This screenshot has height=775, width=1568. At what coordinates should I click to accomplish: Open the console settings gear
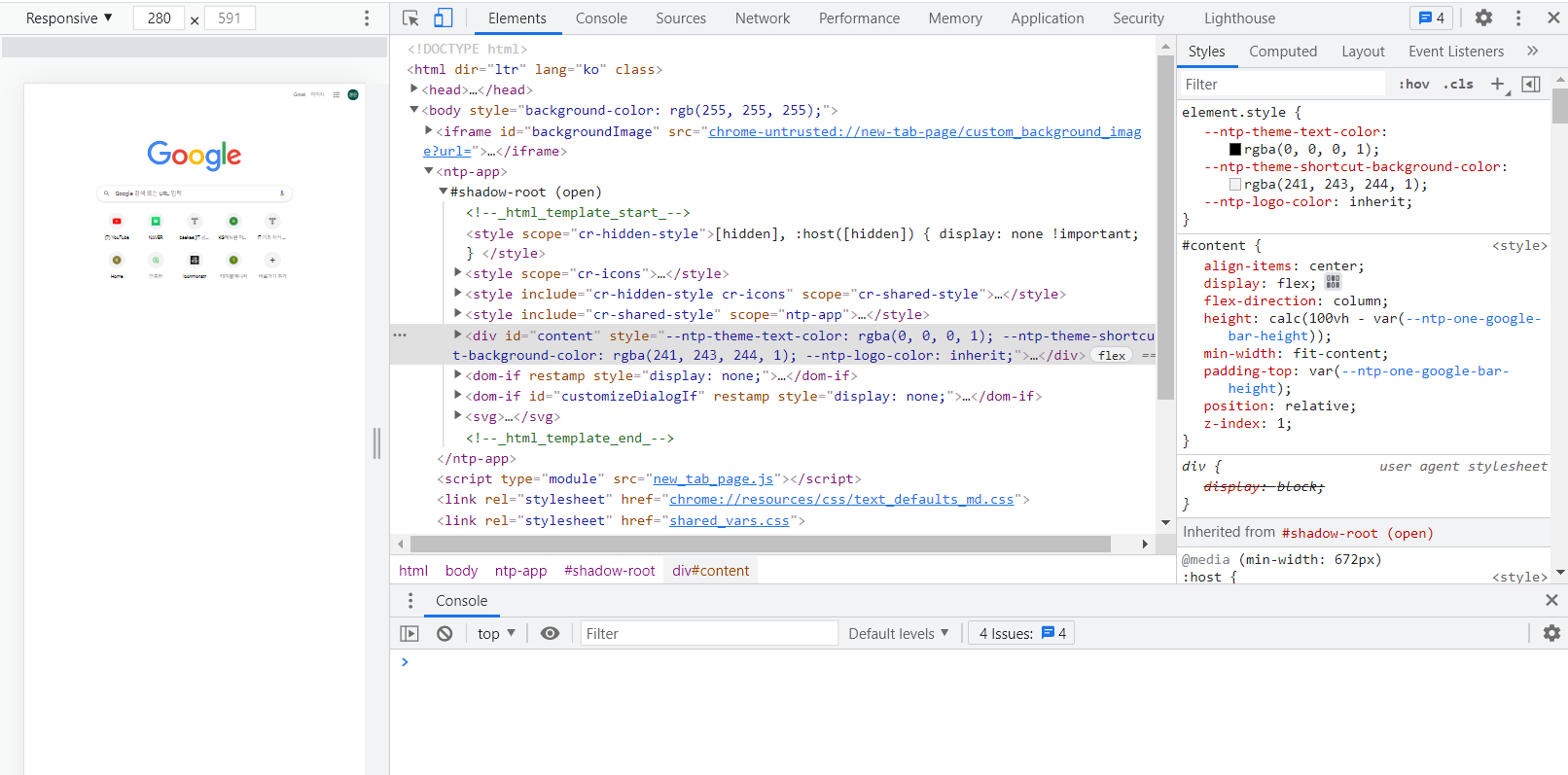tap(1551, 633)
